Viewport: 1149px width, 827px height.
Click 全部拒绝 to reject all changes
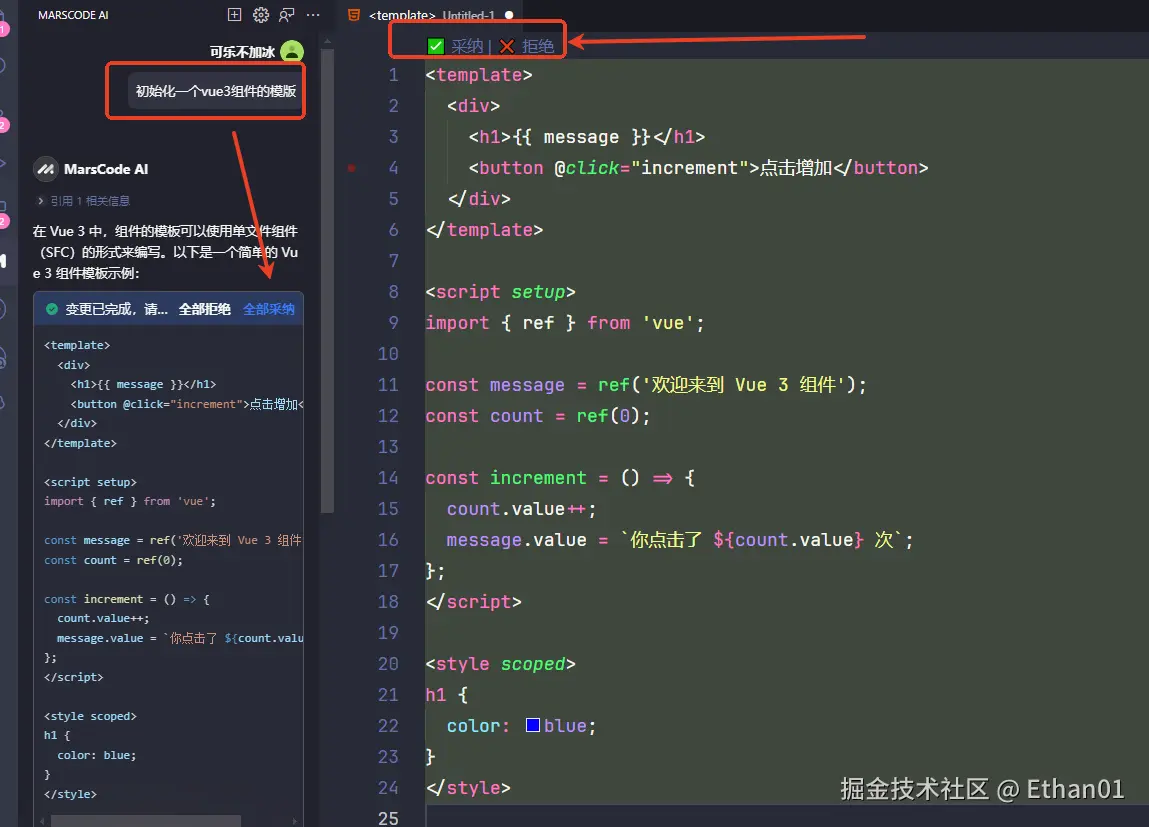click(204, 309)
